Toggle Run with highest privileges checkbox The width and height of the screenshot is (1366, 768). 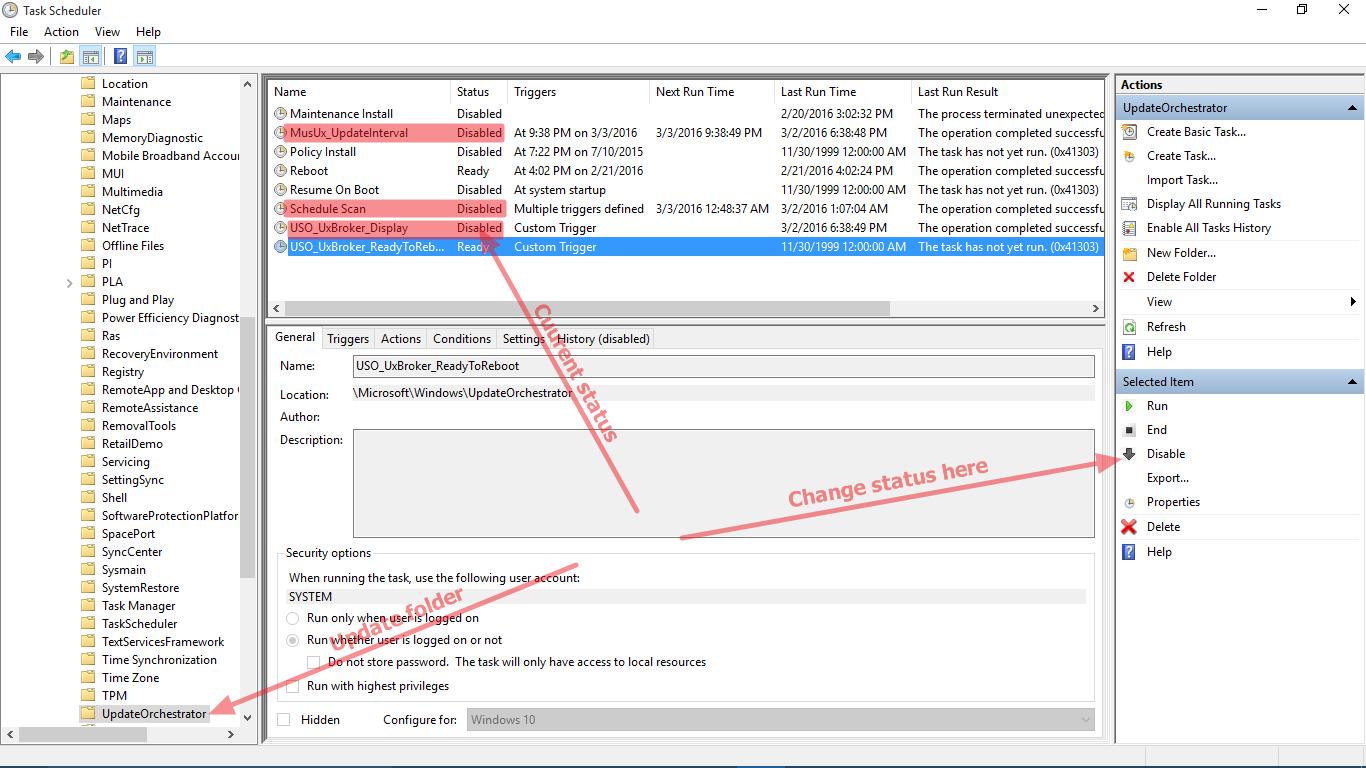coord(293,686)
